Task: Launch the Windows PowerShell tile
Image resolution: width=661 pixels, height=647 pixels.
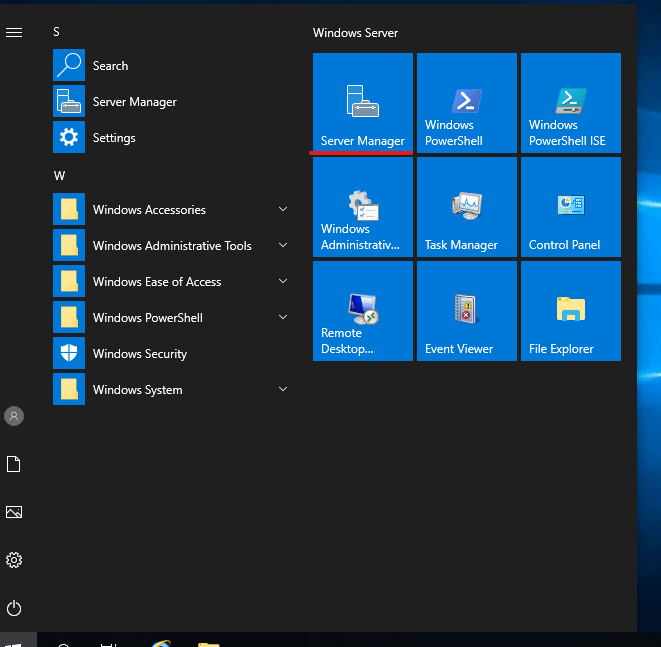Action: (467, 103)
